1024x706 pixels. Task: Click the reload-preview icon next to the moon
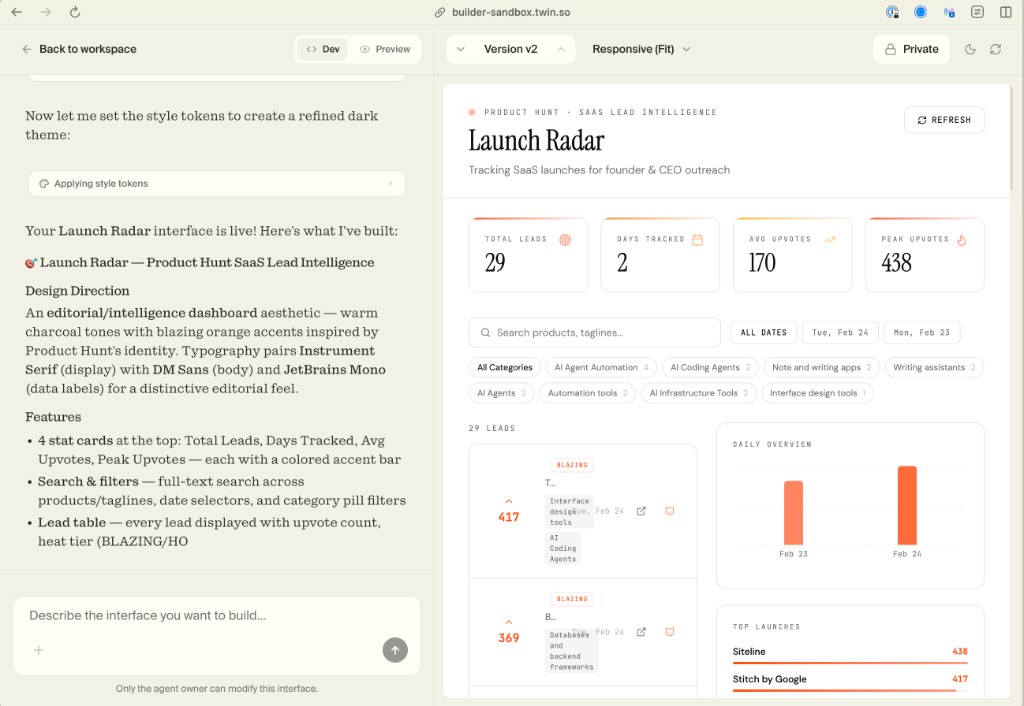pos(995,49)
